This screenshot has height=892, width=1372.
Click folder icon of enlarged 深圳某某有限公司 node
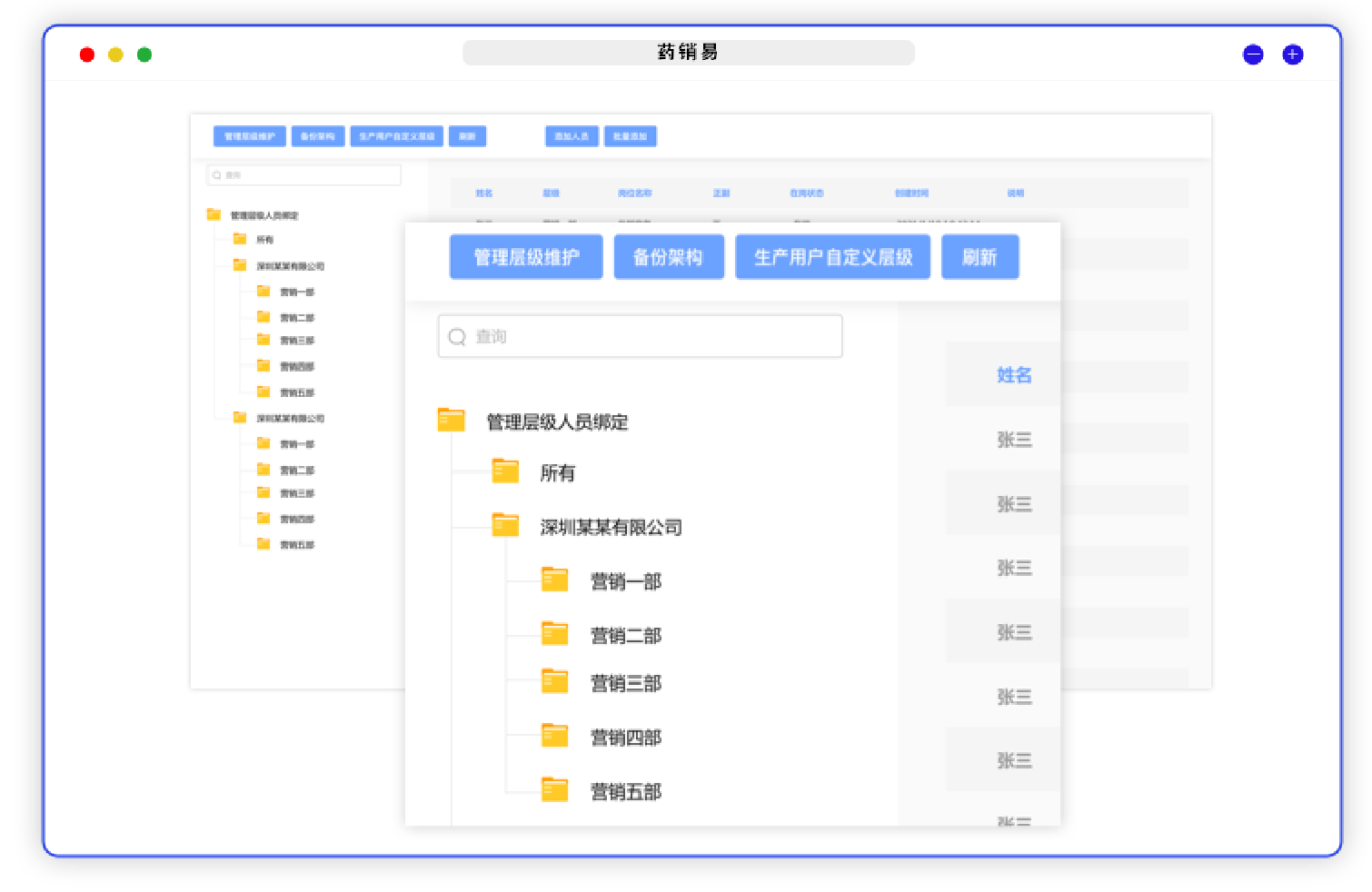[x=505, y=525]
